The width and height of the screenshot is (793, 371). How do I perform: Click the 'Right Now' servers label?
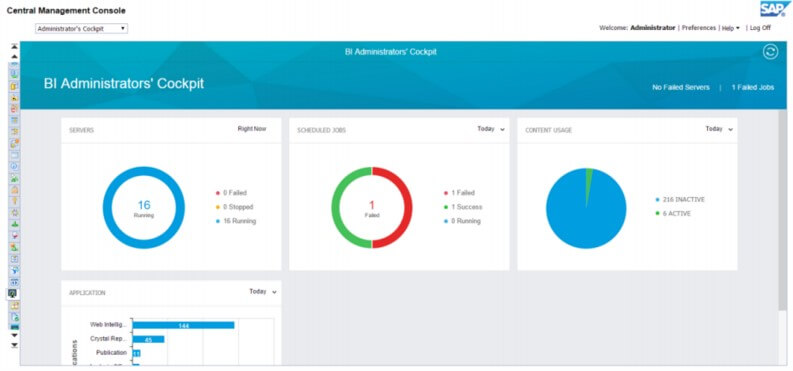coord(252,129)
